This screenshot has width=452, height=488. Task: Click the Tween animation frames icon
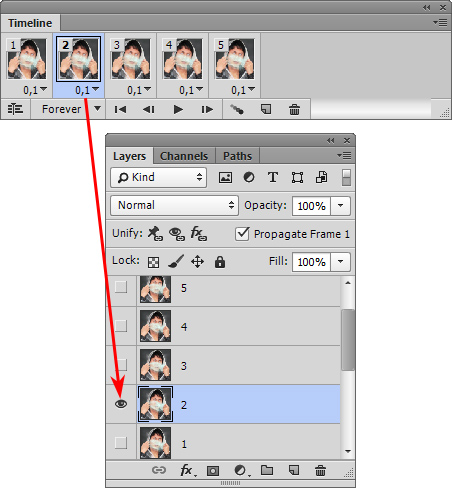pyautogui.click(x=237, y=109)
